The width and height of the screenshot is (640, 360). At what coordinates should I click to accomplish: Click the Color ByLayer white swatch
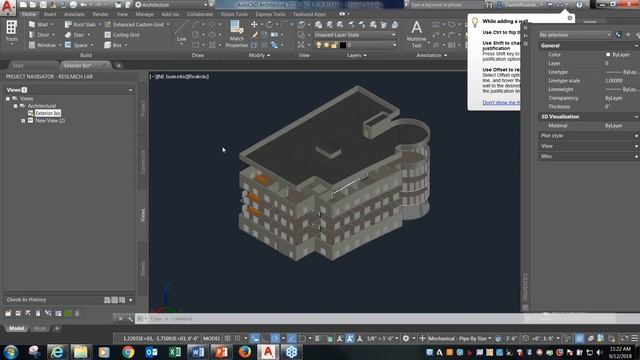(x=608, y=54)
